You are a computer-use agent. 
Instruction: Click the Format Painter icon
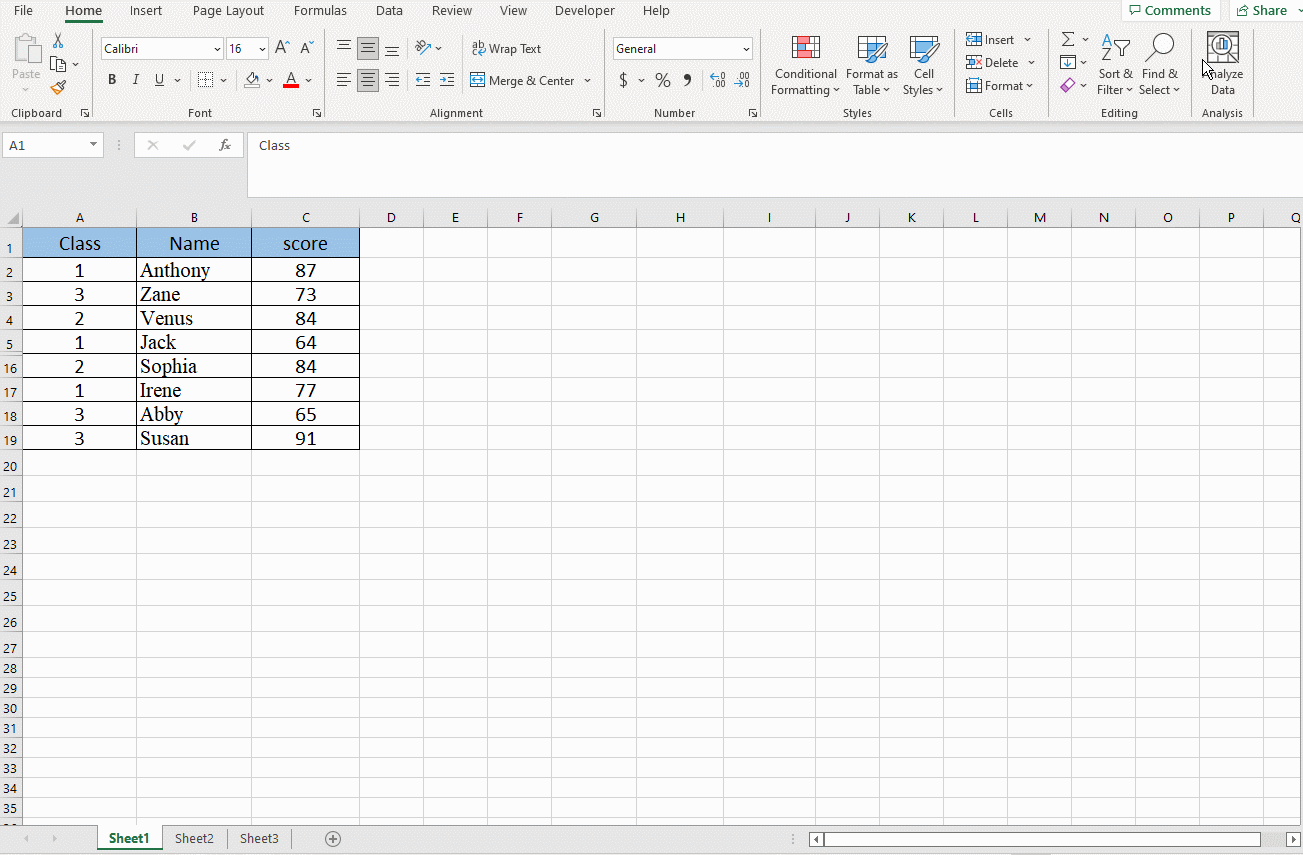pos(59,87)
